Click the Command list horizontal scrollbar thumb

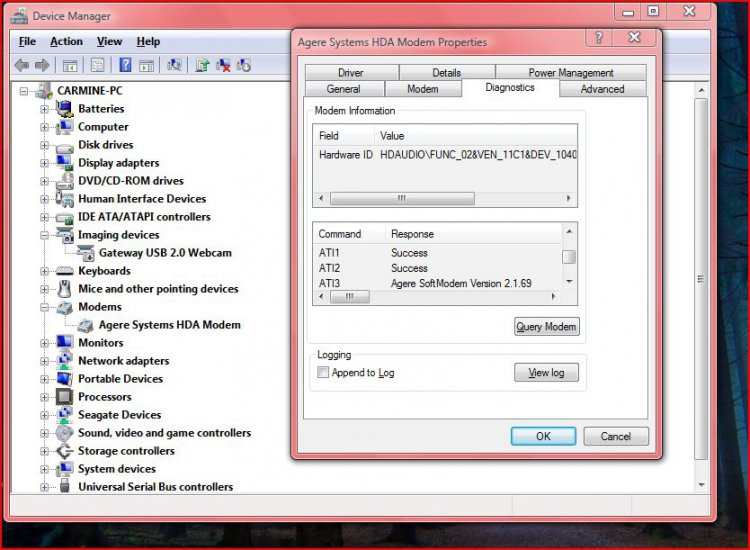350,297
